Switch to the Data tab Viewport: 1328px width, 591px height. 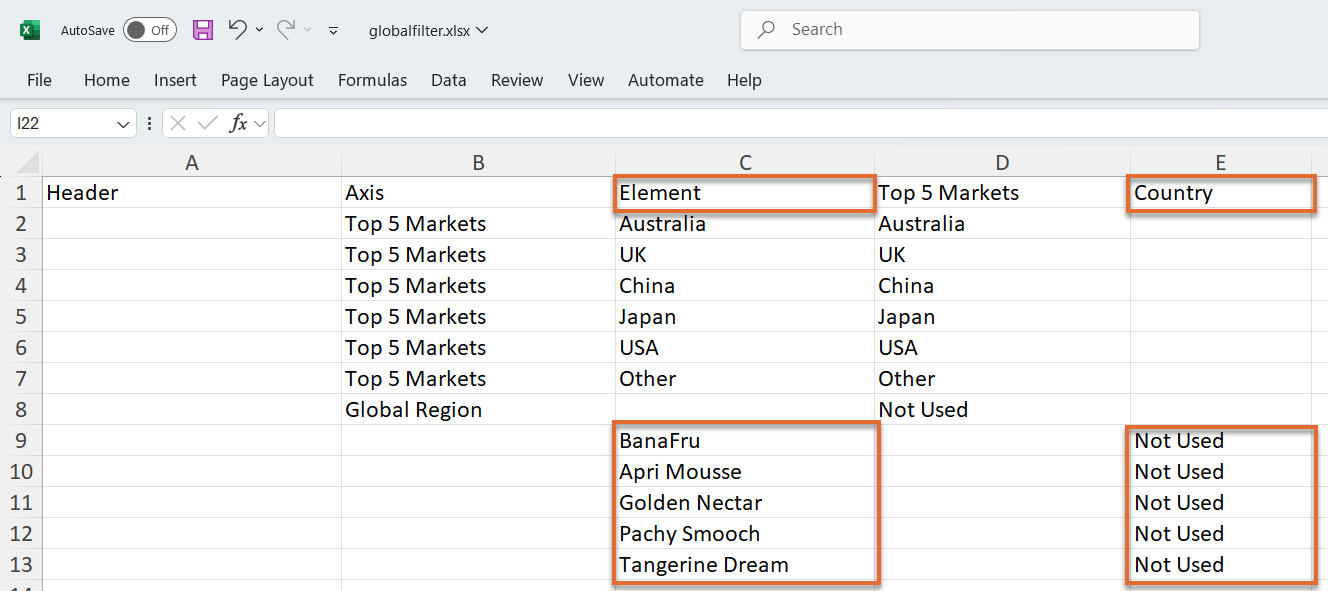[449, 80]
